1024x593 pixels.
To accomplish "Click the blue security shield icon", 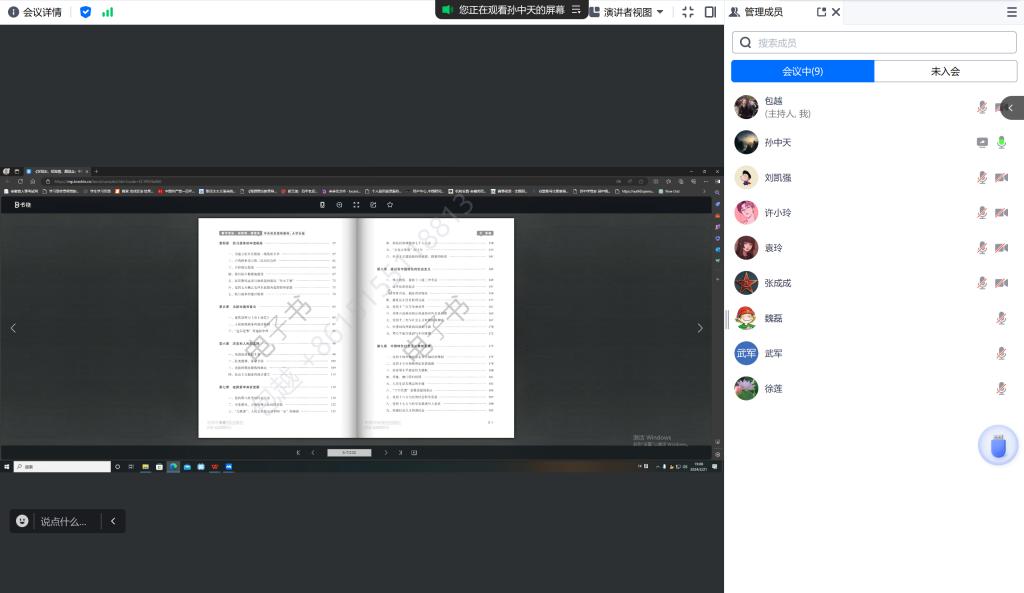I will [x=85, y=12].
